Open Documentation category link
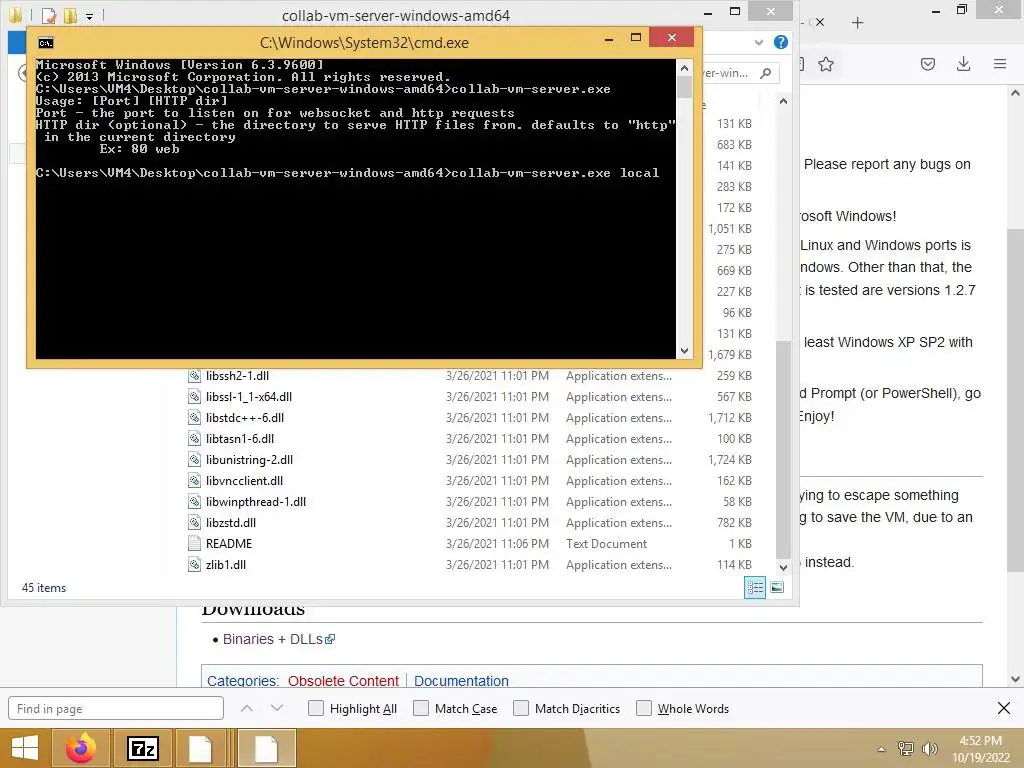 coord(461,680)
